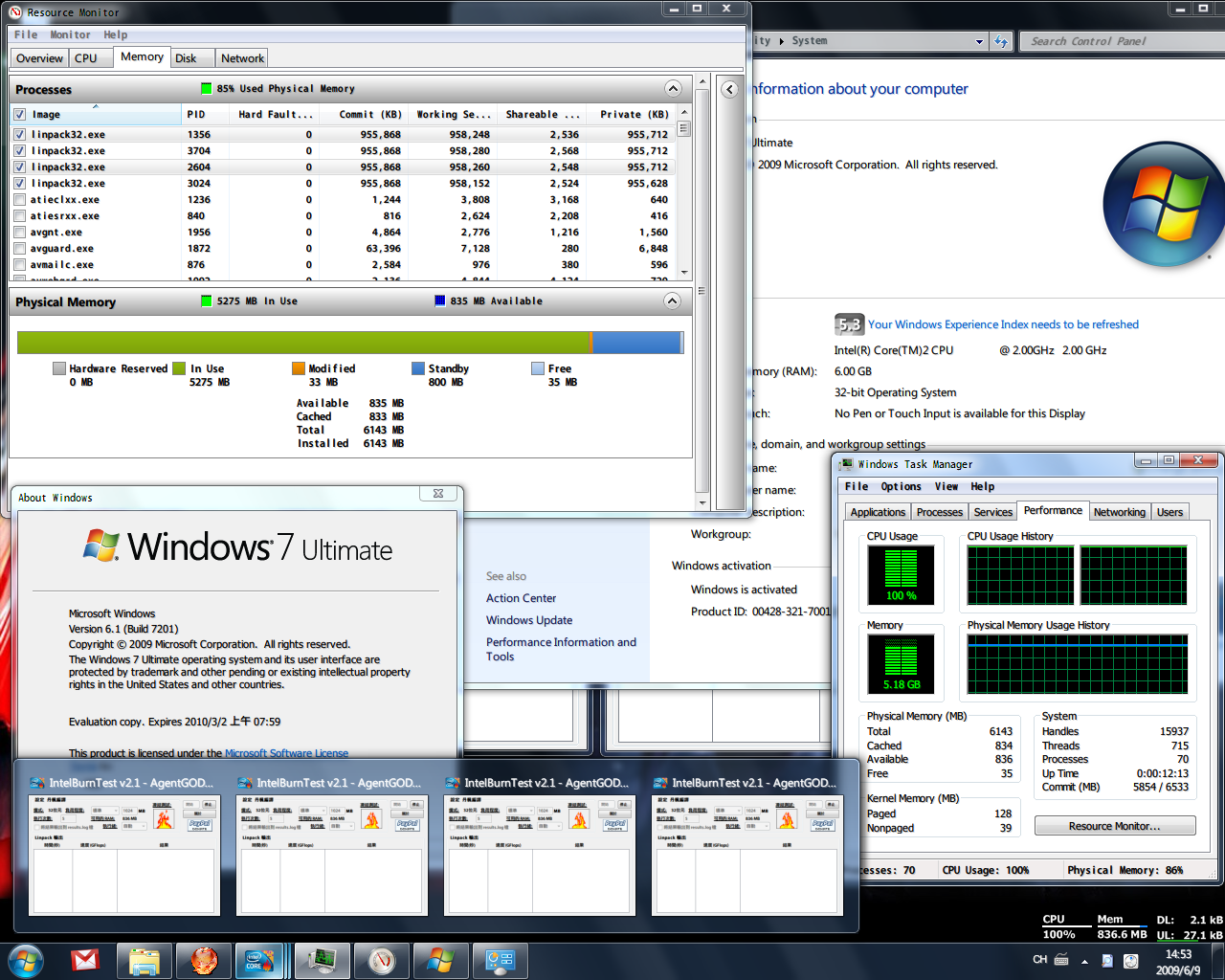
Task: Click the IntelBurnTest Intel Core taskbar icon
Action: (259, 959)
